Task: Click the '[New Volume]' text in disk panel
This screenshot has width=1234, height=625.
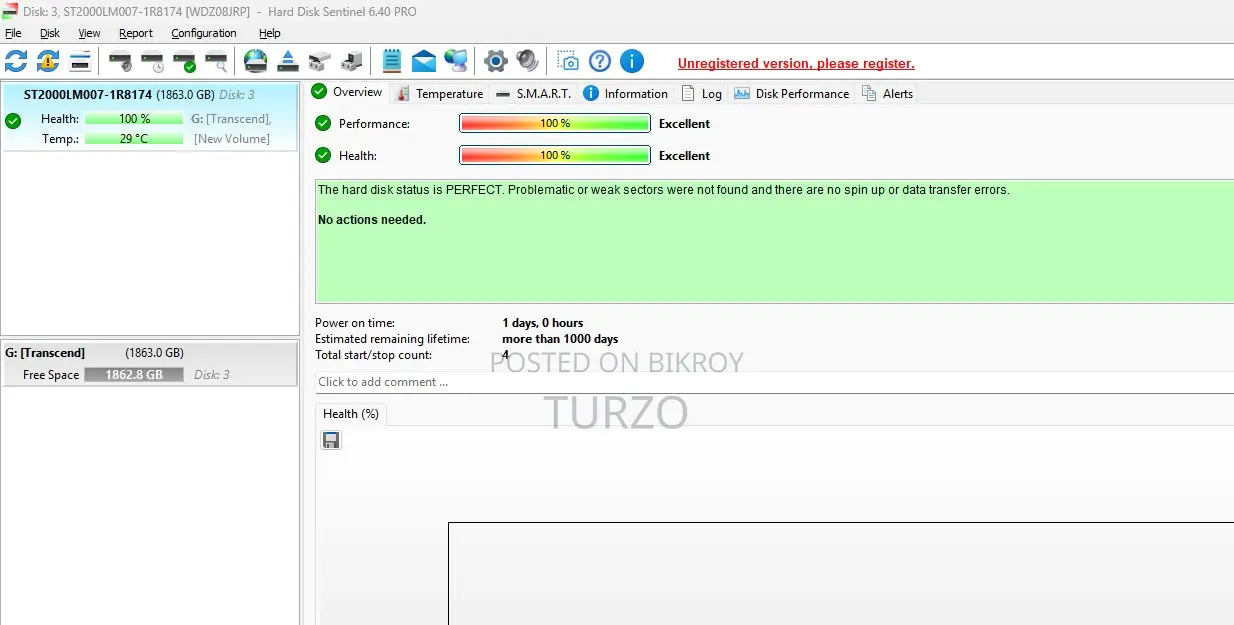Action: [x=232, y=139]
